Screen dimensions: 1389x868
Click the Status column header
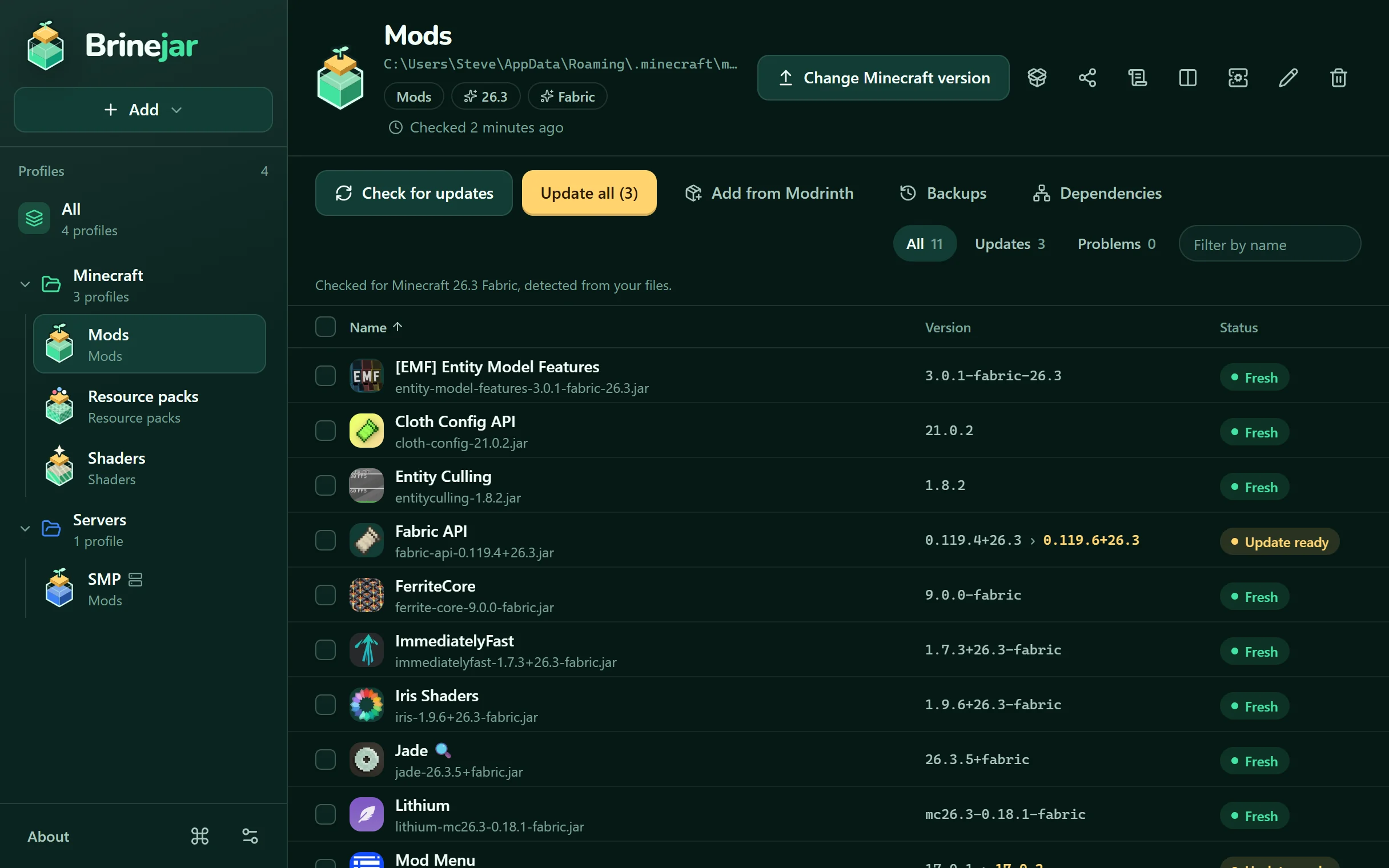tap(1239, 327)
